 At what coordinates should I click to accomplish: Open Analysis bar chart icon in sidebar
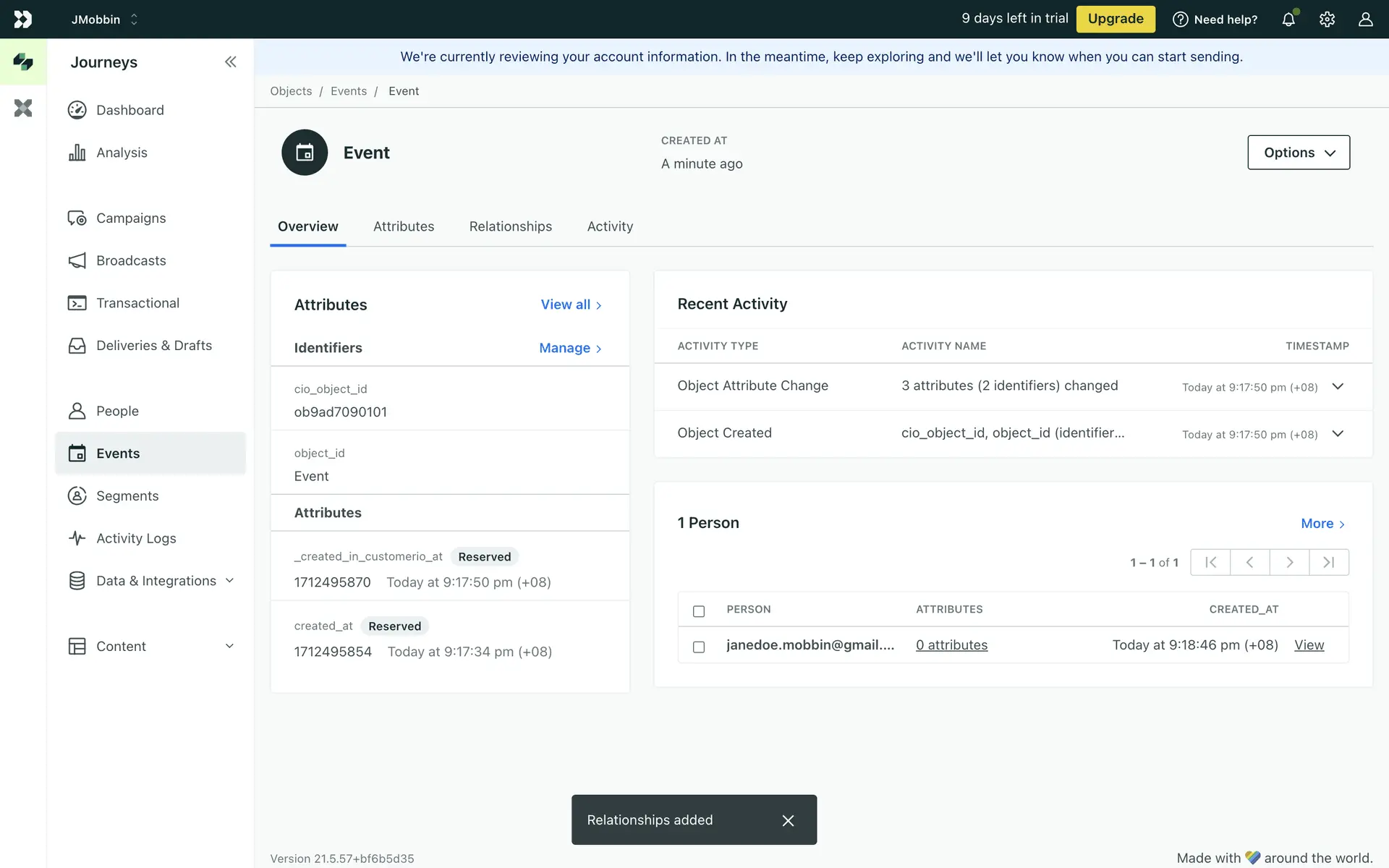coord(77,153)
